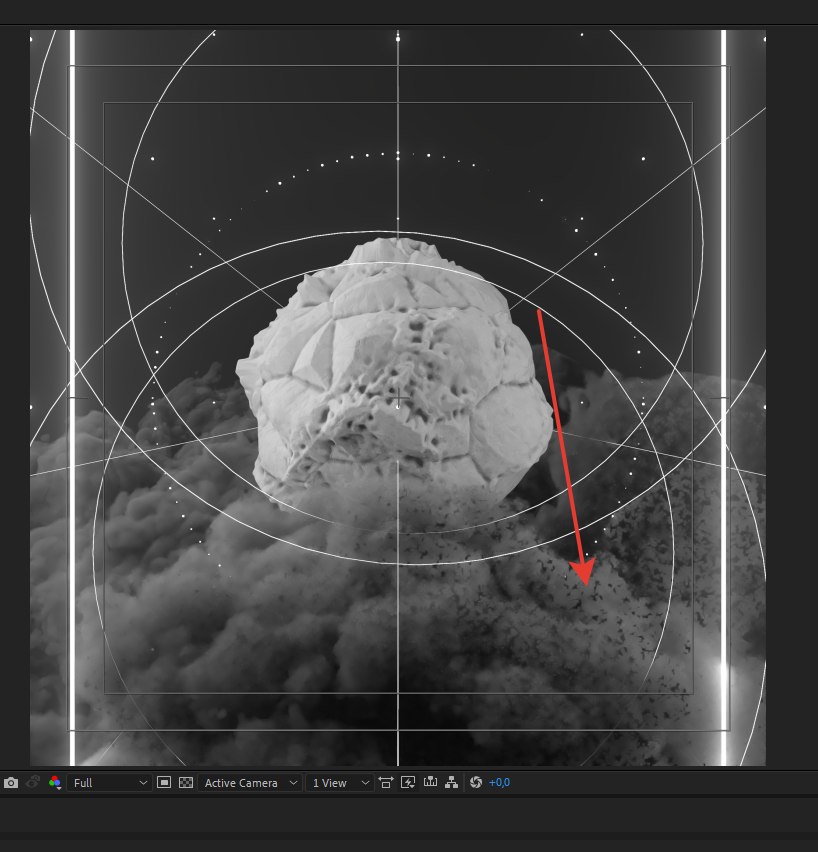The height and width of the screenshot is (852, 818).
Task: Click the +0,0 exposure value
Action: click(x=499, y=782)
